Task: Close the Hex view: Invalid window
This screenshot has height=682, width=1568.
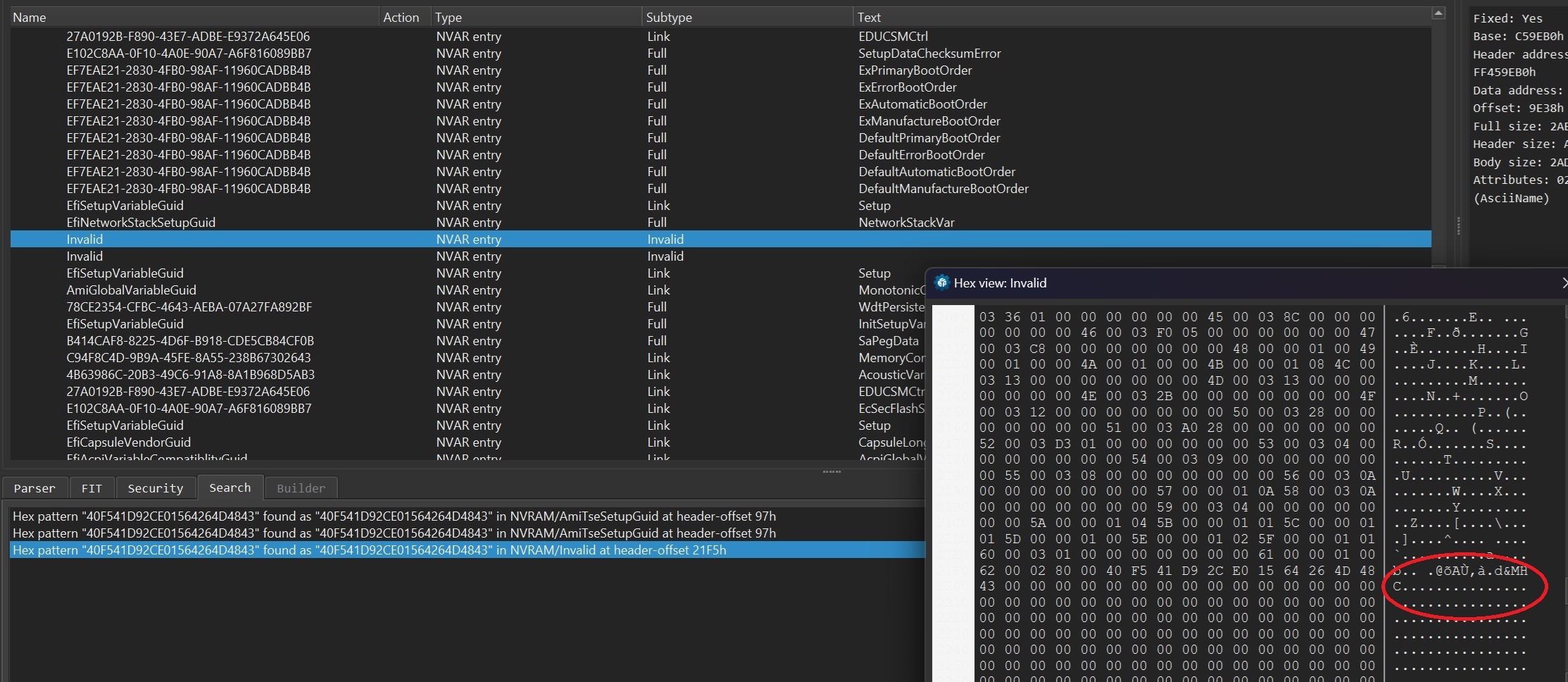Action: [1564, 283]
